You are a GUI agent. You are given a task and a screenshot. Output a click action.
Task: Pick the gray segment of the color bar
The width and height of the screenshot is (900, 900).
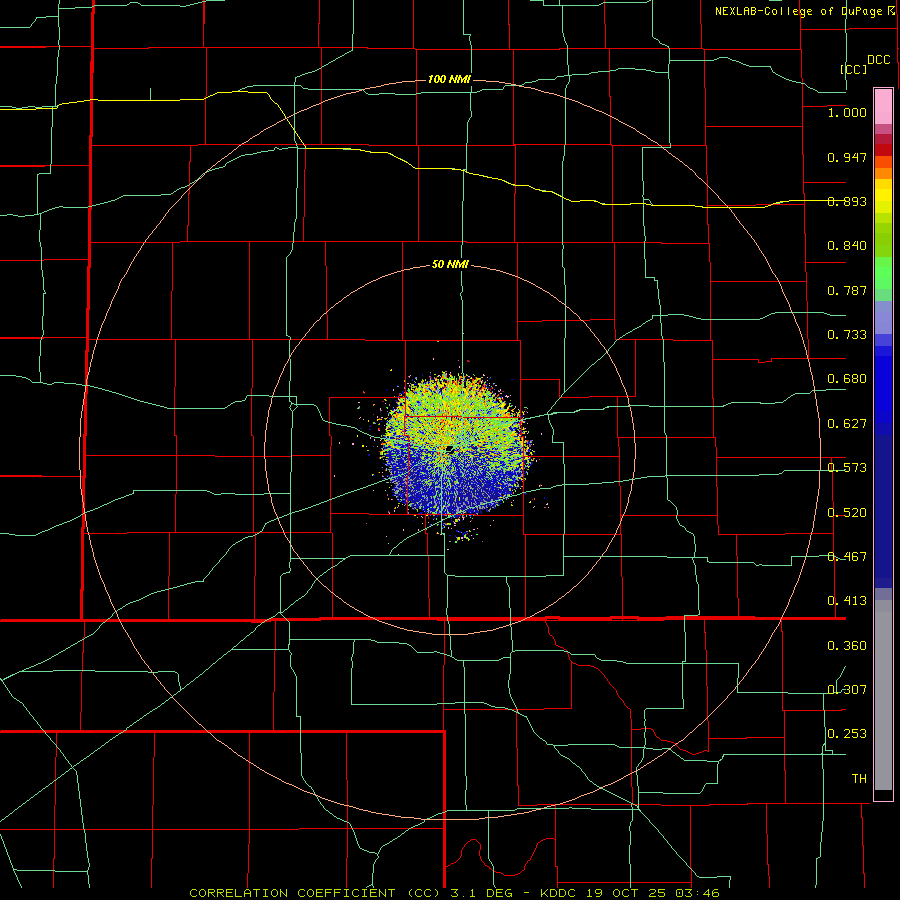click(x=883, y=695)
